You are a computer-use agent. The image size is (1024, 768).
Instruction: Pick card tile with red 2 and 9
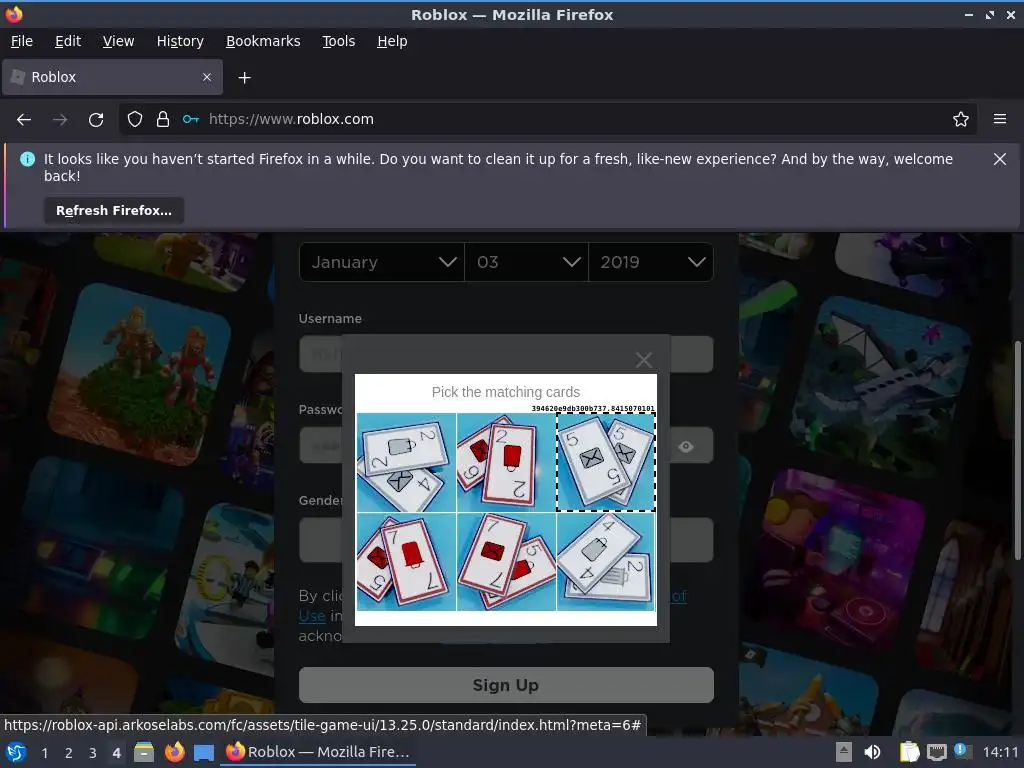[x=506, y=462]
